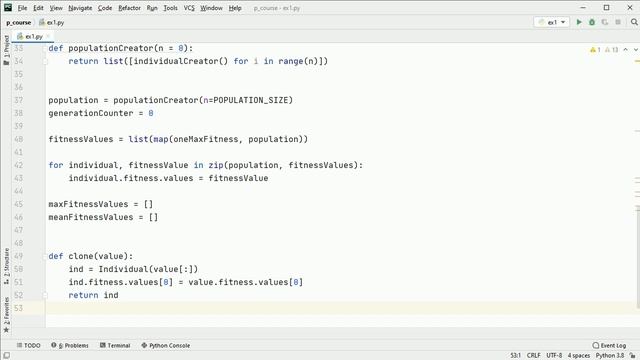Click the stop process square icon

click(618, 22)
